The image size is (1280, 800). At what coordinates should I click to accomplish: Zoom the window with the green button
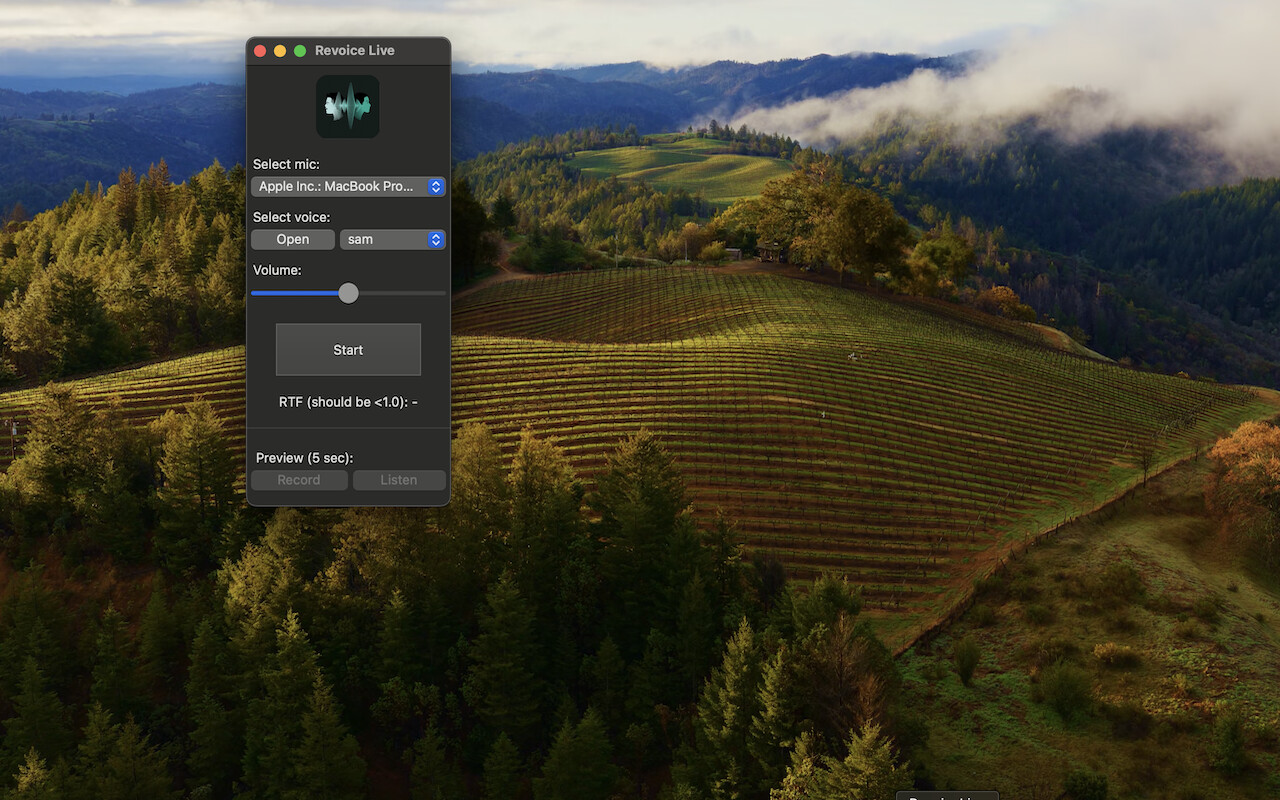pyautogui.click(x=300, y=50)
